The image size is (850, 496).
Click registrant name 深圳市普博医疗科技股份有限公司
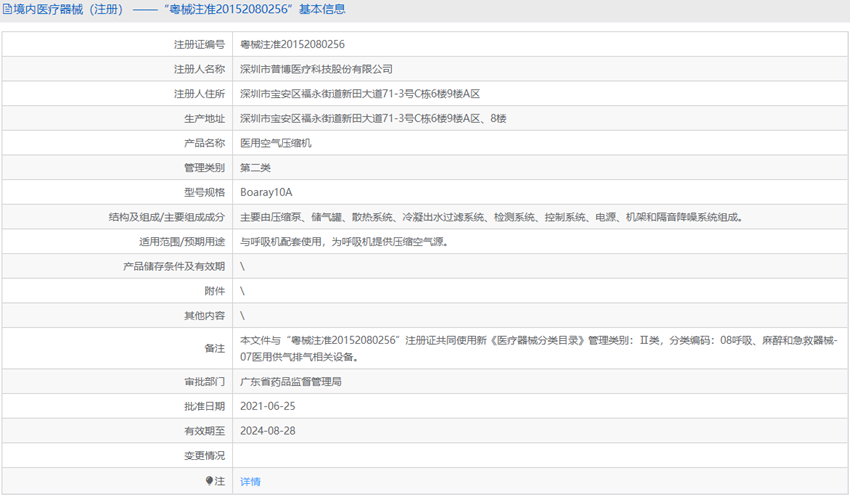click(x=316, y=69)
